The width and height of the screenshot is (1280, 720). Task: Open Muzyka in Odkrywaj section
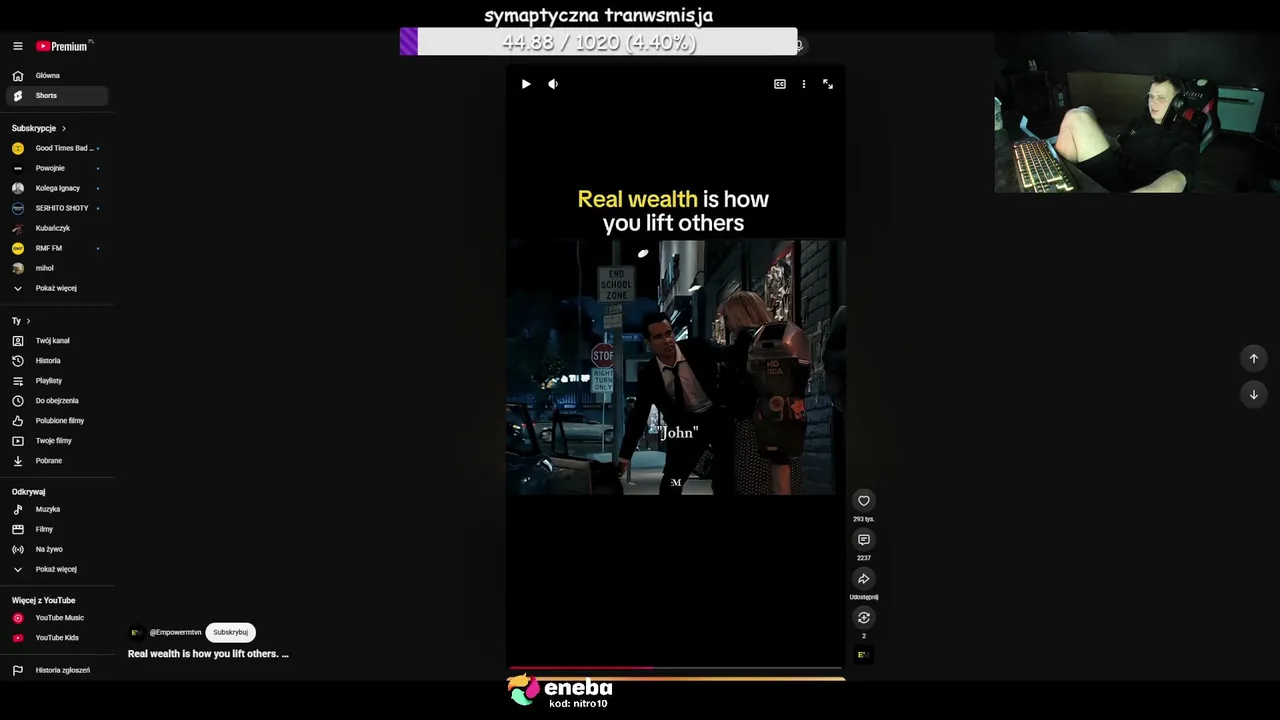coord(57,509)
